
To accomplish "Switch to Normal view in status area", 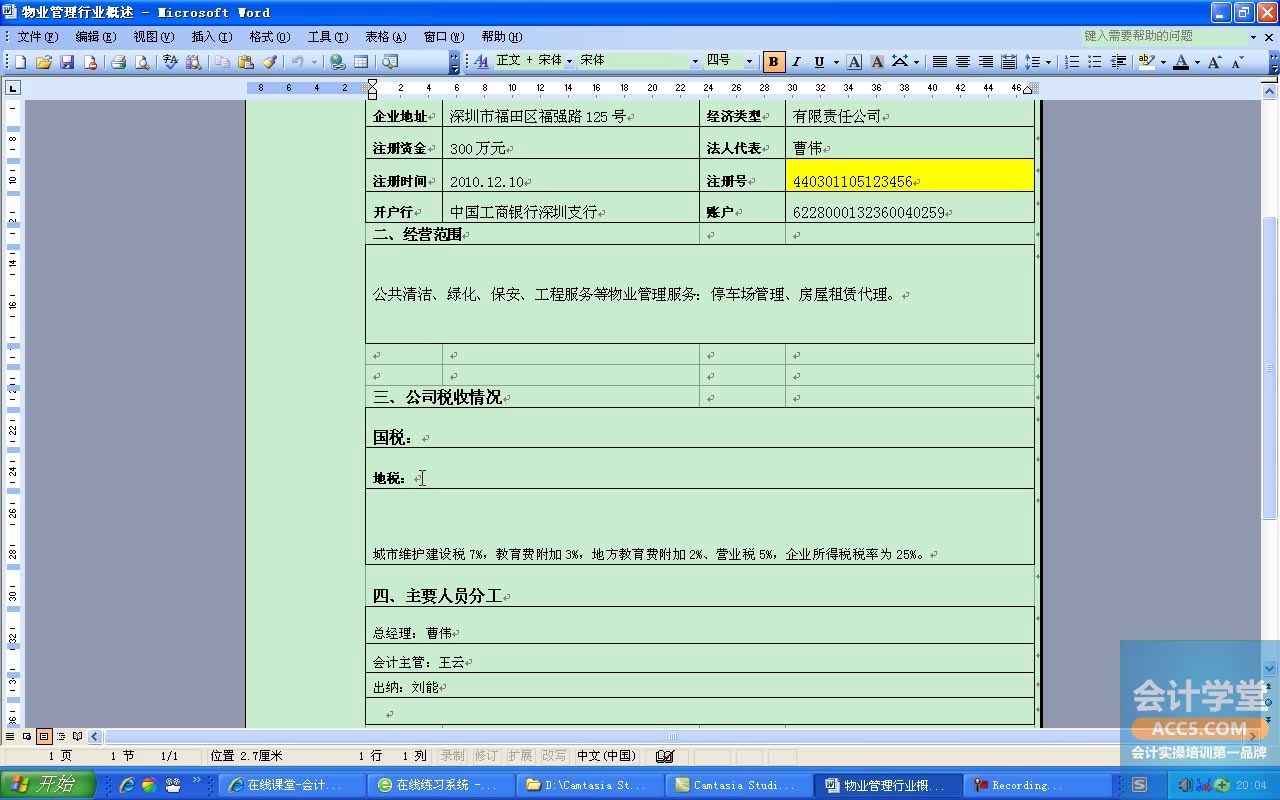I will coord(10,736).
